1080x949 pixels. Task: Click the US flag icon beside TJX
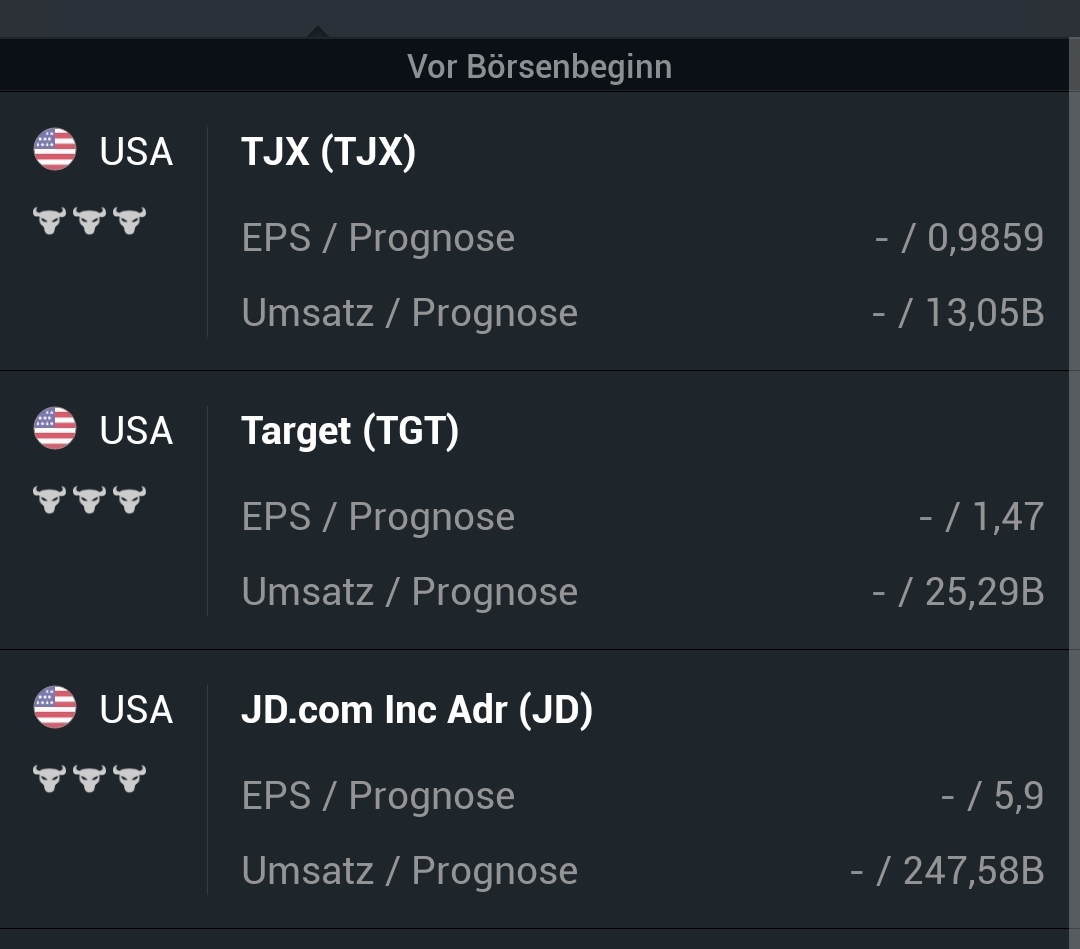(x=55, y=150)
